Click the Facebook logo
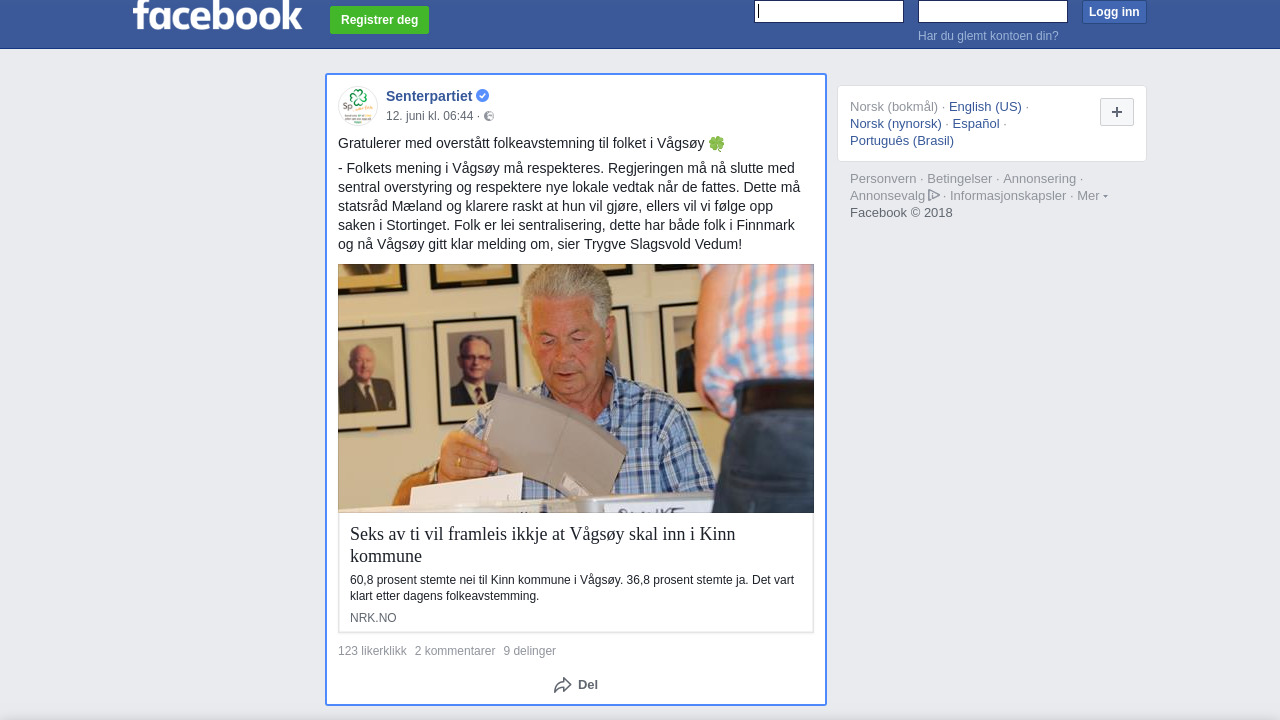The image size is (1280, 720). (x=217, y=15)
